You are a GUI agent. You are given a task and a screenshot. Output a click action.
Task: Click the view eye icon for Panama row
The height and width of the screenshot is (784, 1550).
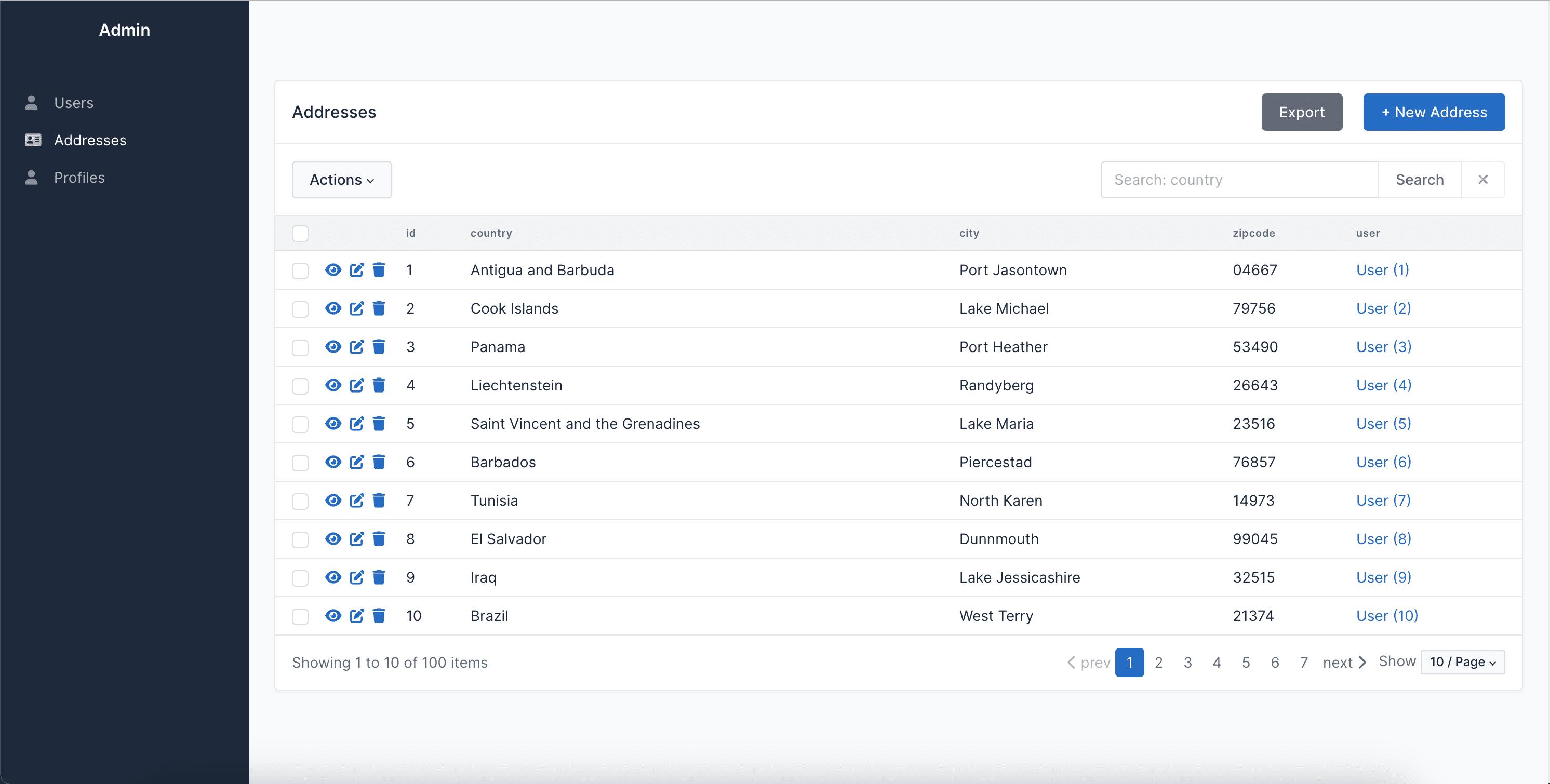pyautogui.click(x=333, y=347)
